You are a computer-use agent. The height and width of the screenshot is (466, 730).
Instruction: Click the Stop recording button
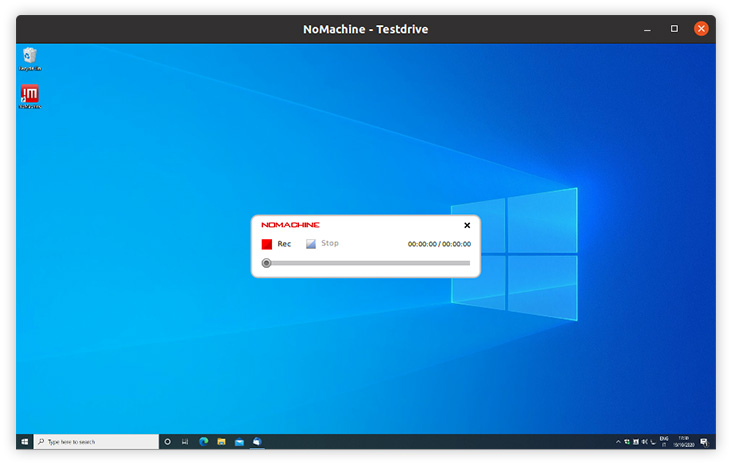322,243
